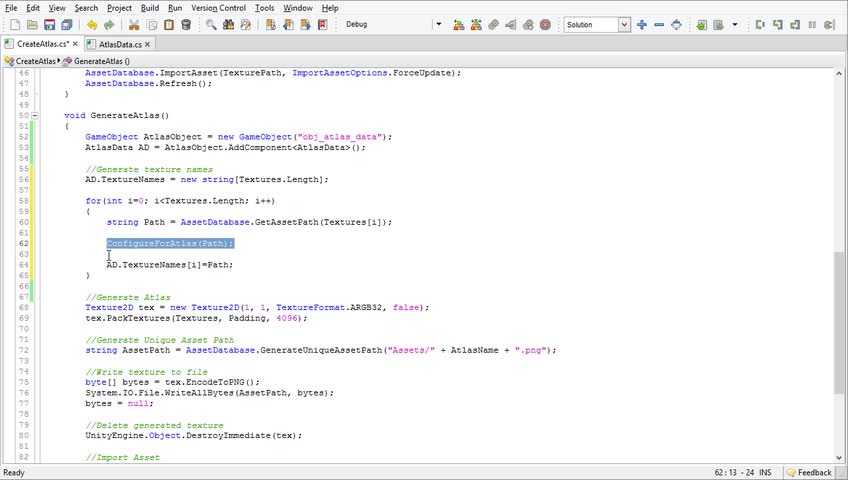Click the Debug configuration label

(356, 24)
